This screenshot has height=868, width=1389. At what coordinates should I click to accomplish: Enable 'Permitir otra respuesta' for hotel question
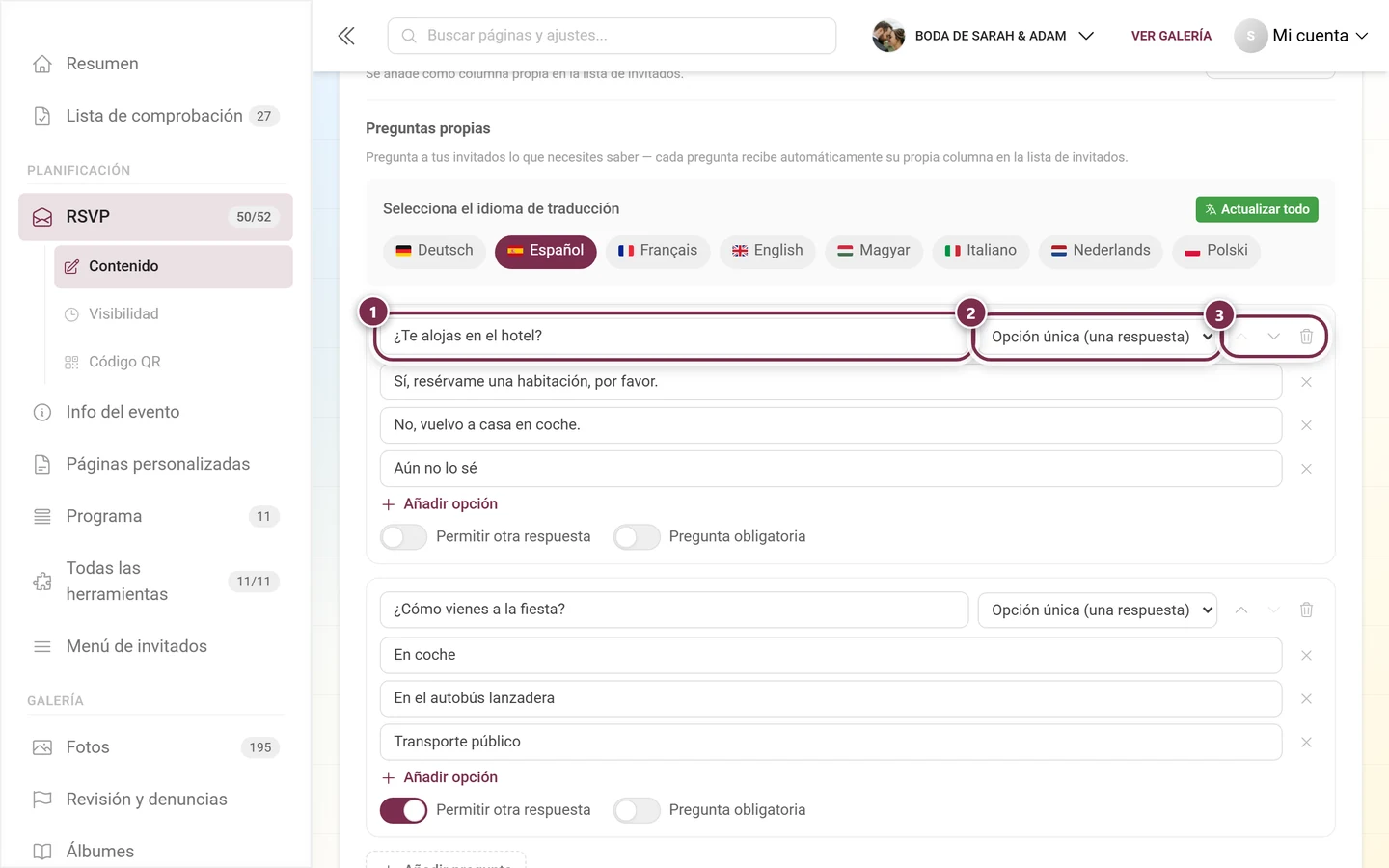tap(403, 536)
